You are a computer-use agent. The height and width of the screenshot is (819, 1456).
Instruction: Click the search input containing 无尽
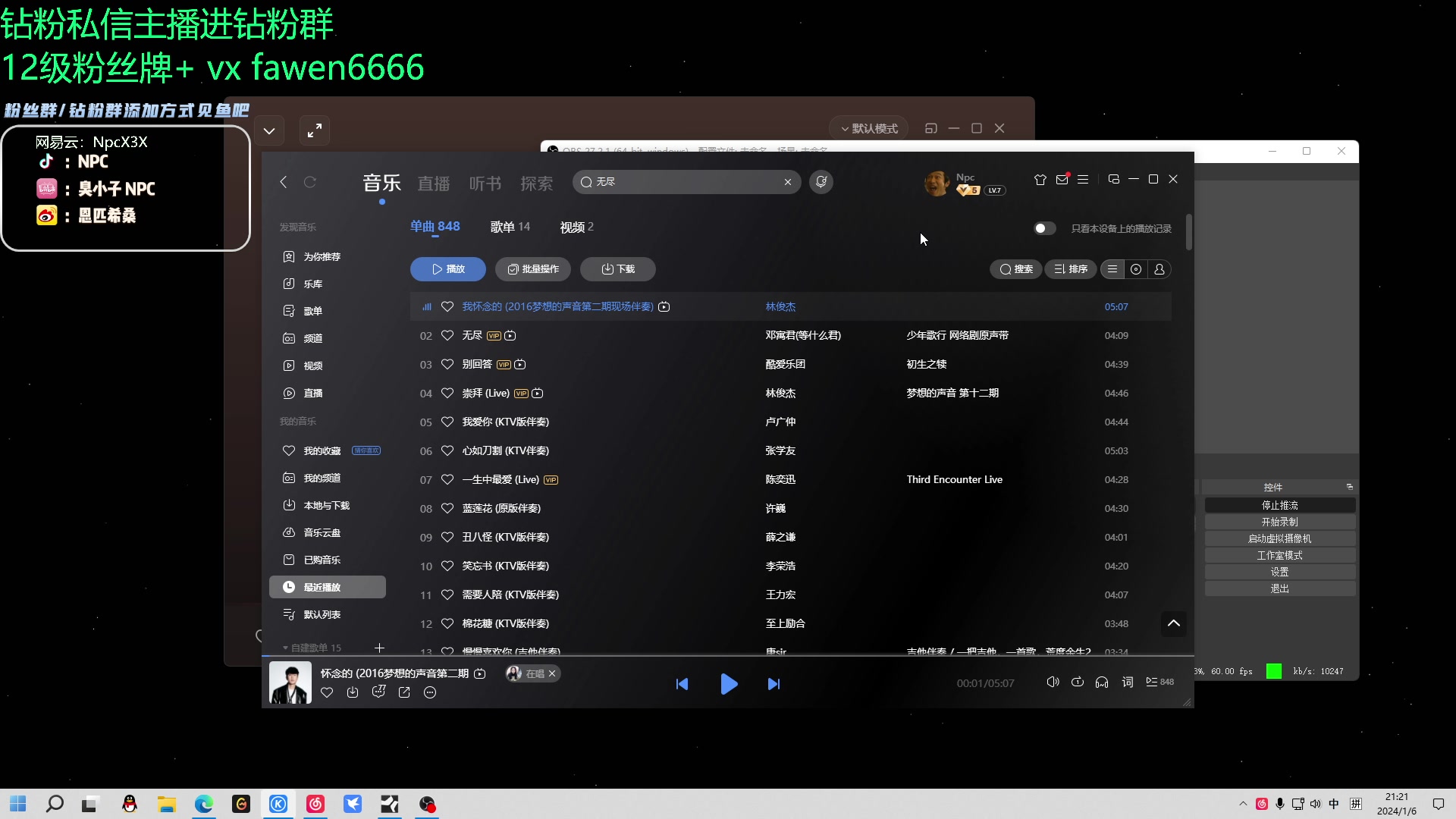pos(686,182)
